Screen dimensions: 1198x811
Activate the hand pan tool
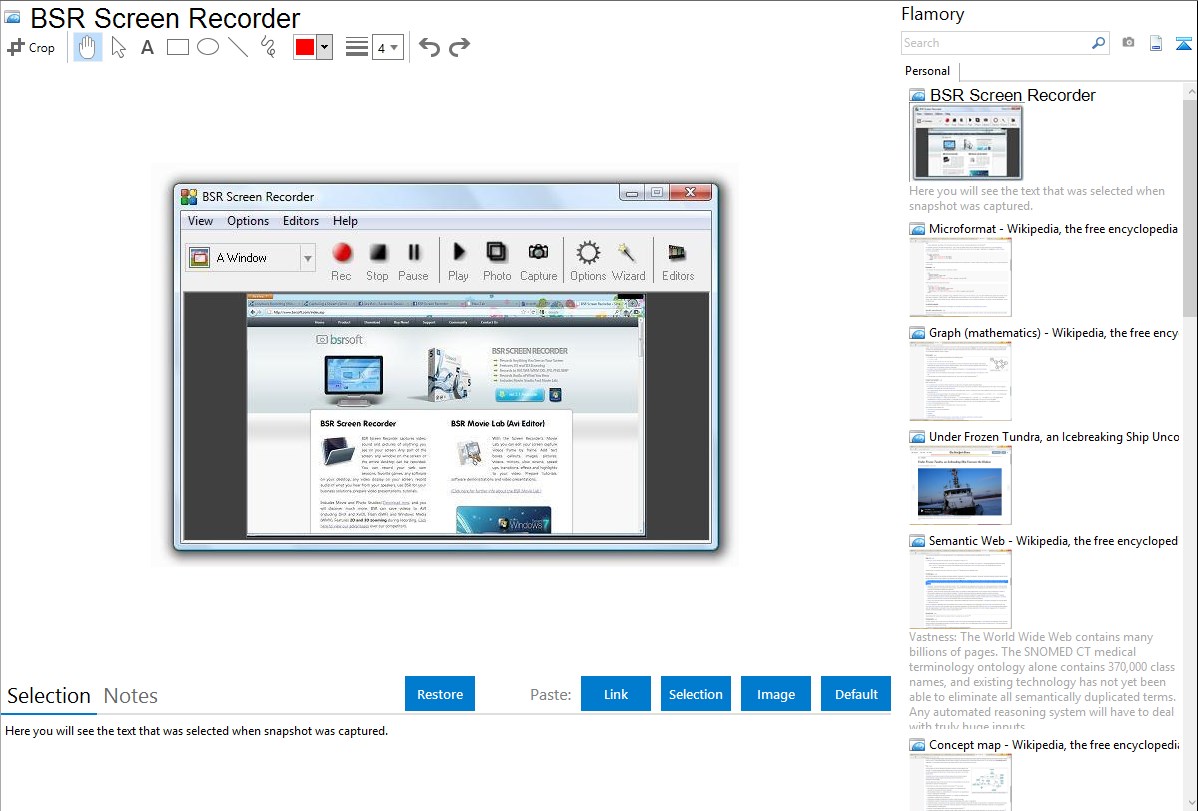click(88, 47)
